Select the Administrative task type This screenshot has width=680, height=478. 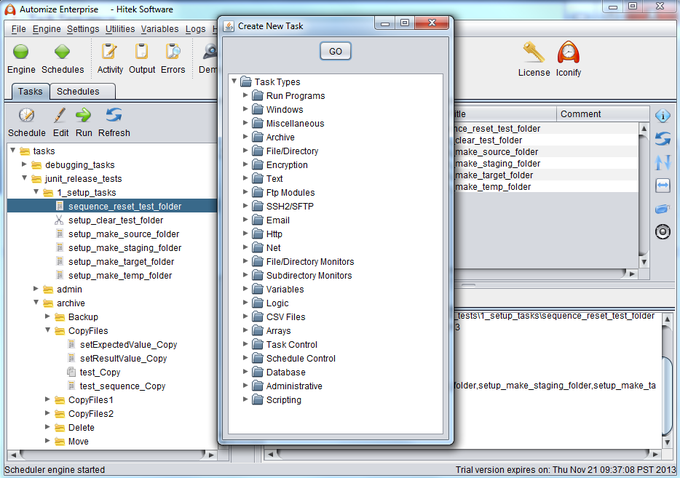[294, 386]
